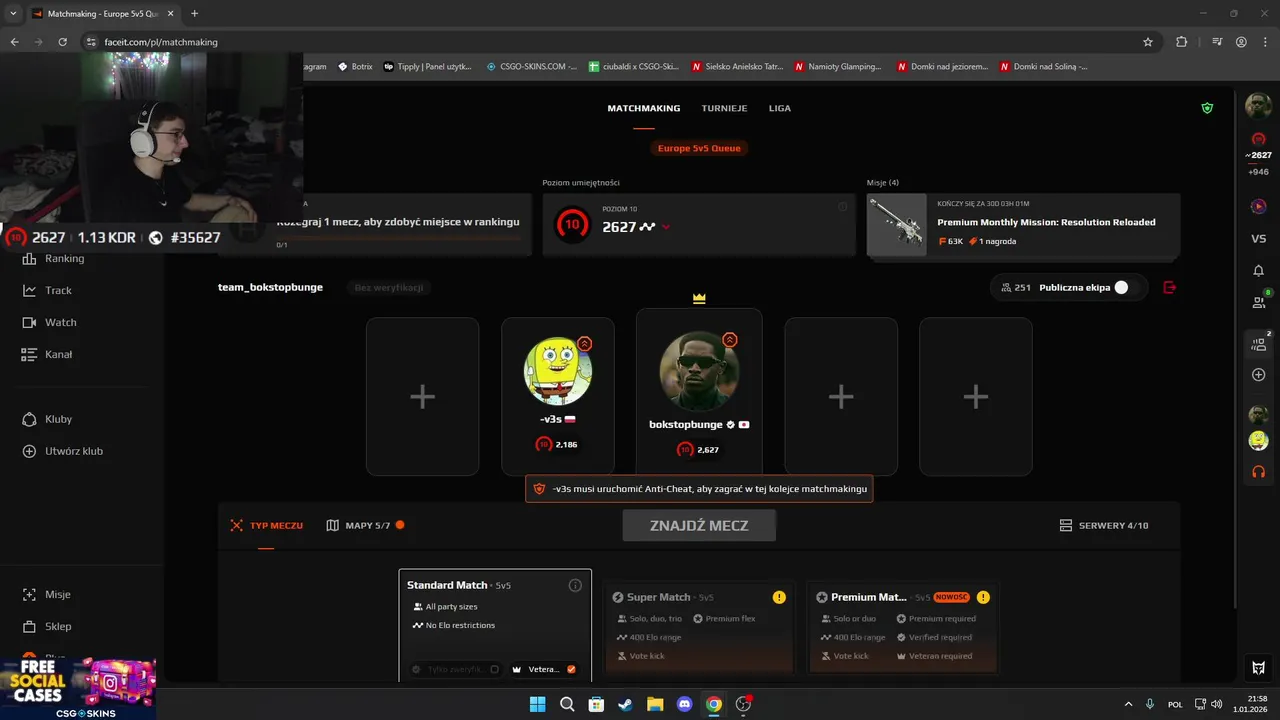
Task: Open CSGO-SKINS.COM bookmark
Action: (x=531, y=66)
